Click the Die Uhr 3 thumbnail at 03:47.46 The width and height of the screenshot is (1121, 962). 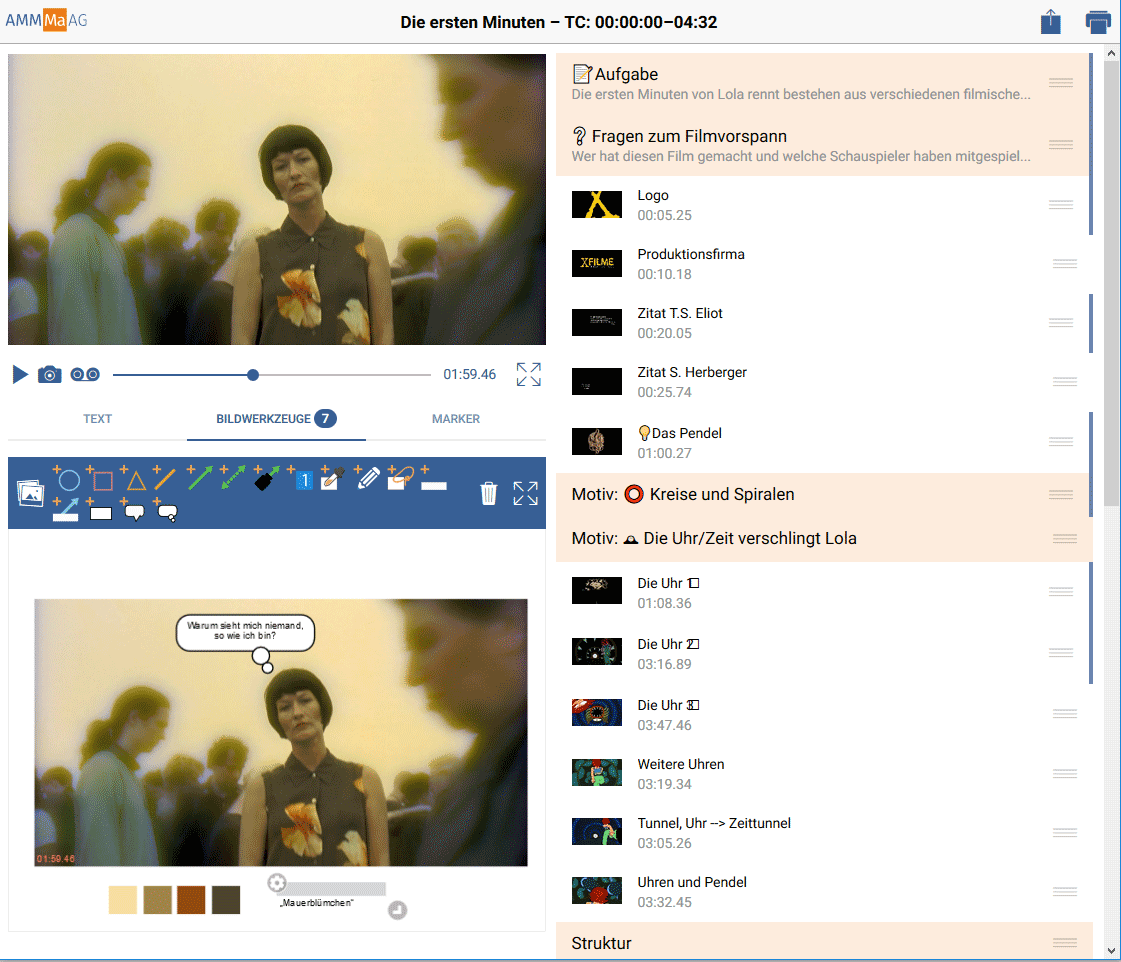(x=597, y=713)
